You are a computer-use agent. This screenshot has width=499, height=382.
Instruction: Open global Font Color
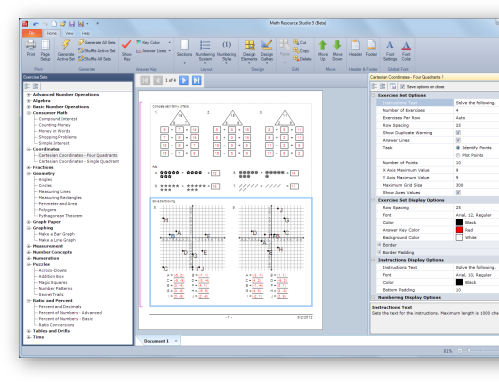tap(406, 50)
